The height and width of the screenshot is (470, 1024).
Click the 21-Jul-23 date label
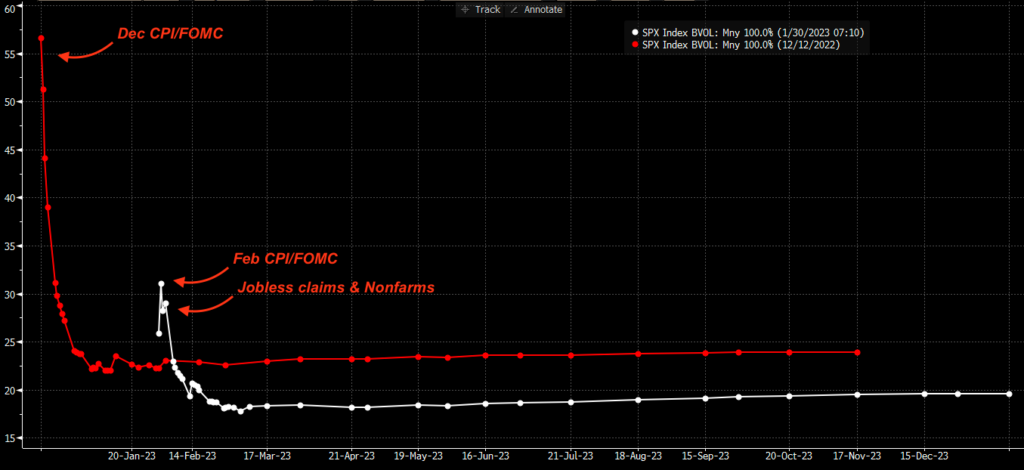[571, 456]
